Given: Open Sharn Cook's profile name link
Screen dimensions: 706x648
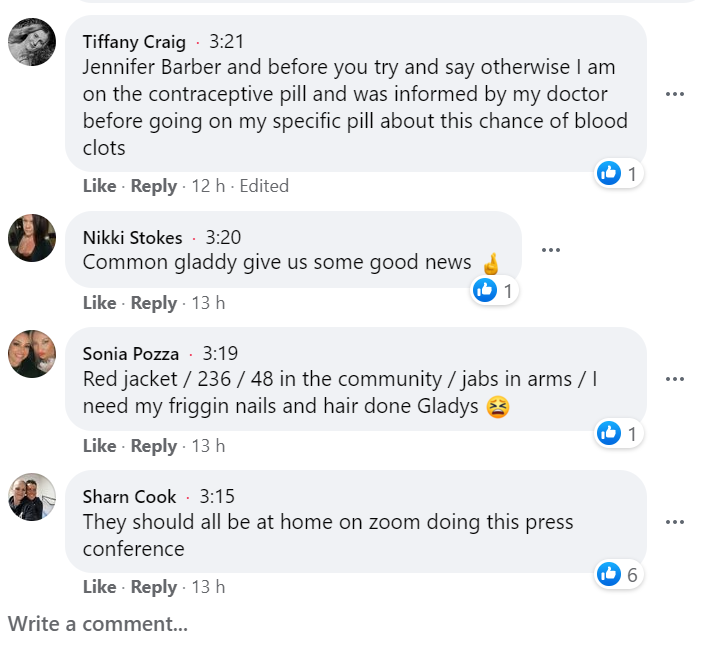Looking at the screenshot, I should [x=129, y=497].
